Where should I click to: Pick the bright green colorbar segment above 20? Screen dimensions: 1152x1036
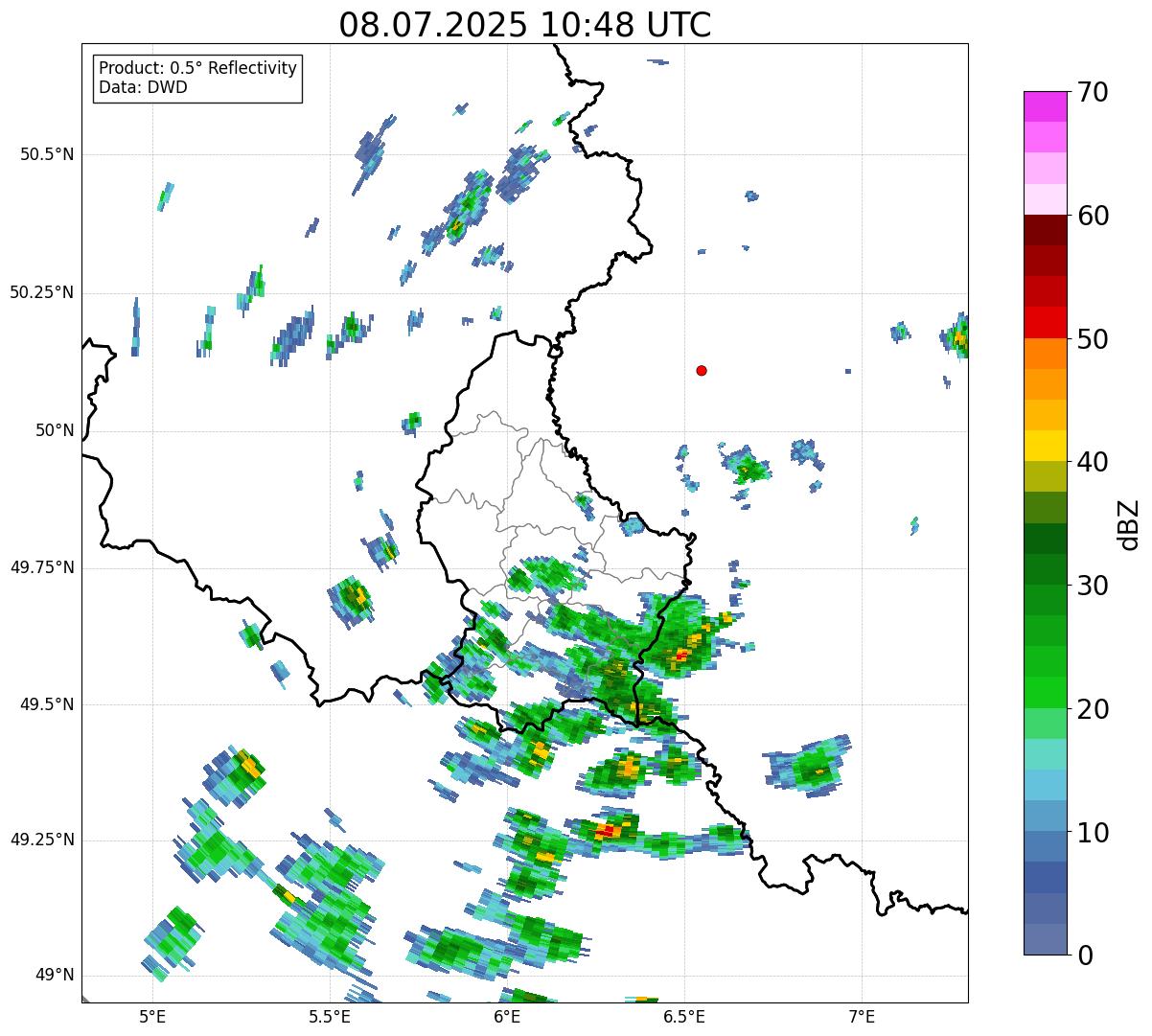point(1046,692)
